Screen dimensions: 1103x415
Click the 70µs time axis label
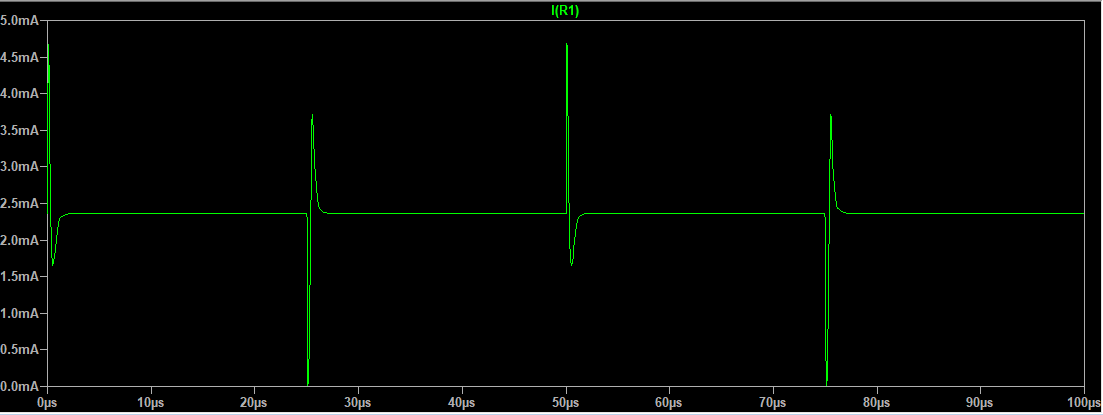coord(772,403)
